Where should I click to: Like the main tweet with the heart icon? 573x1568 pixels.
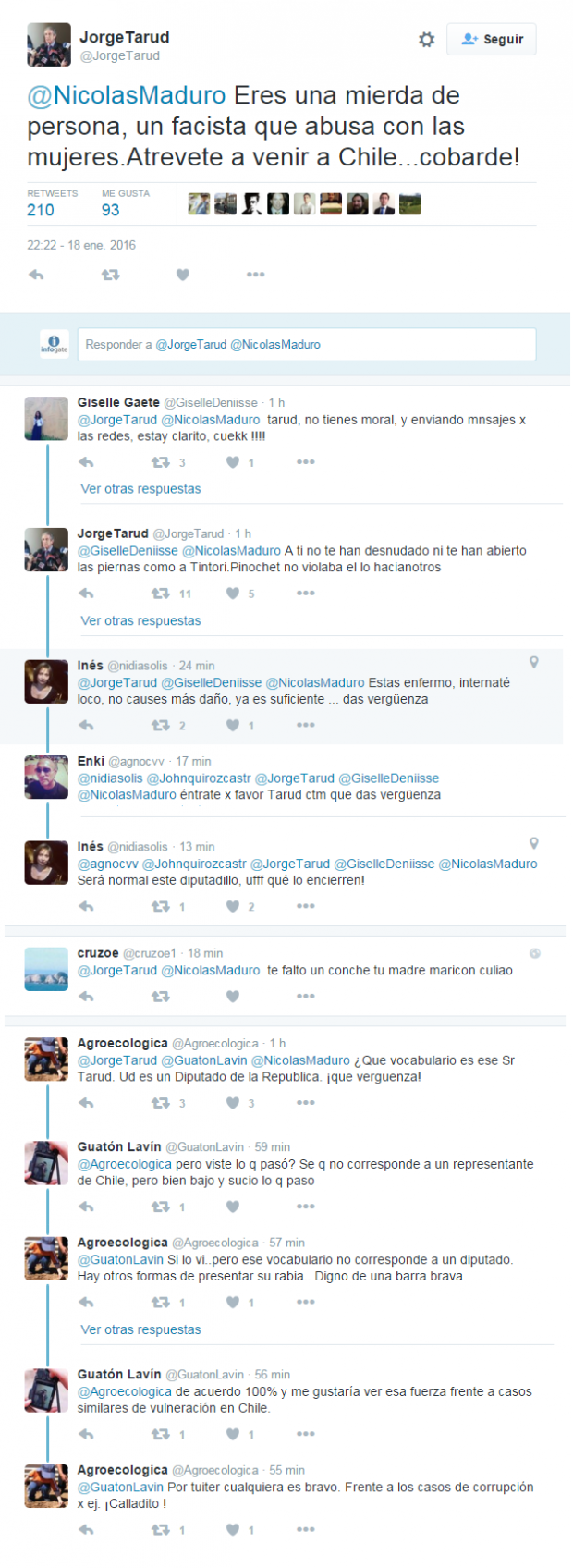(x=183, y=275)
